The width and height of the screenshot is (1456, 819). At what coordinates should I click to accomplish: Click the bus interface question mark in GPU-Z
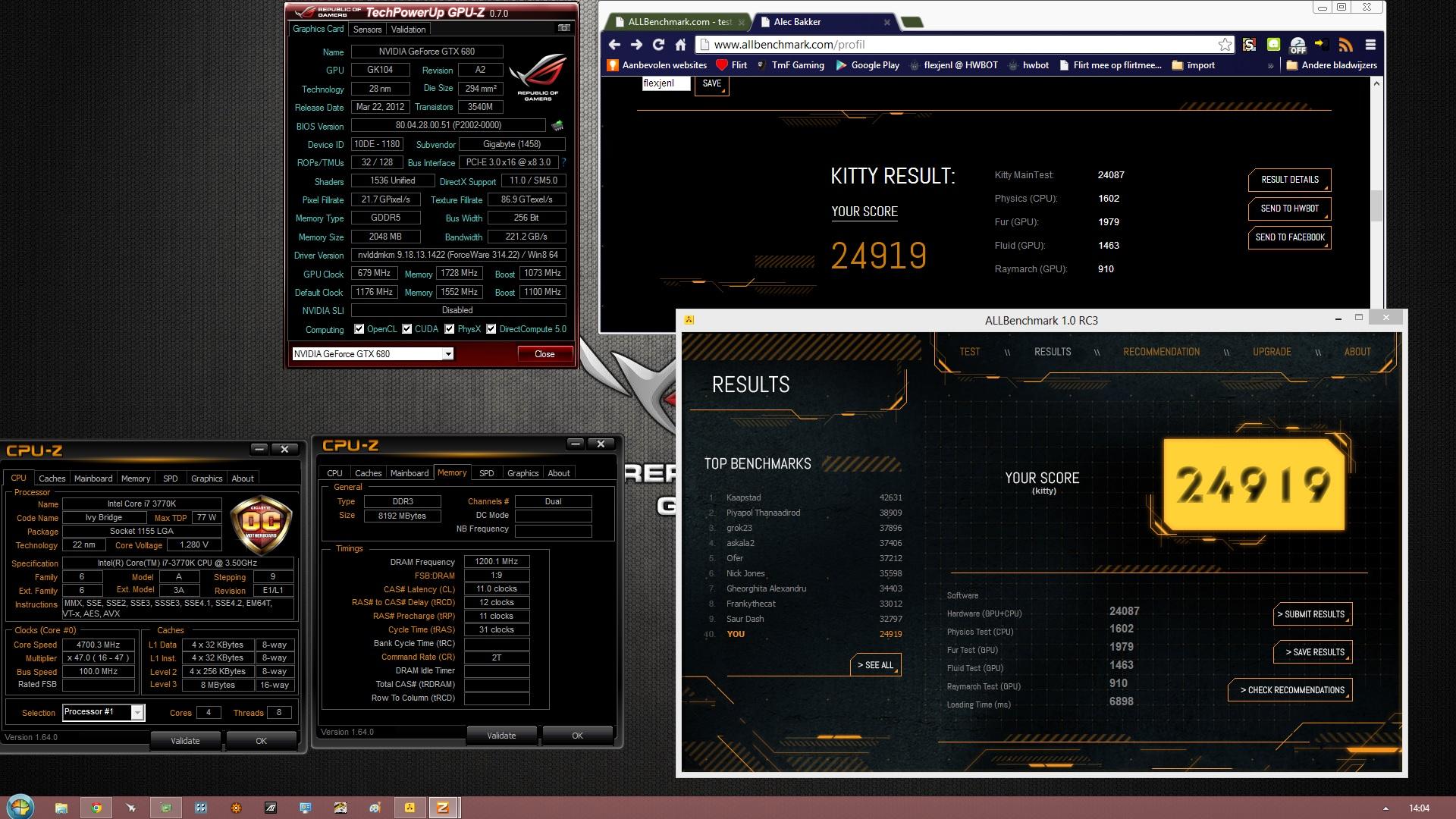coord(563,162)
